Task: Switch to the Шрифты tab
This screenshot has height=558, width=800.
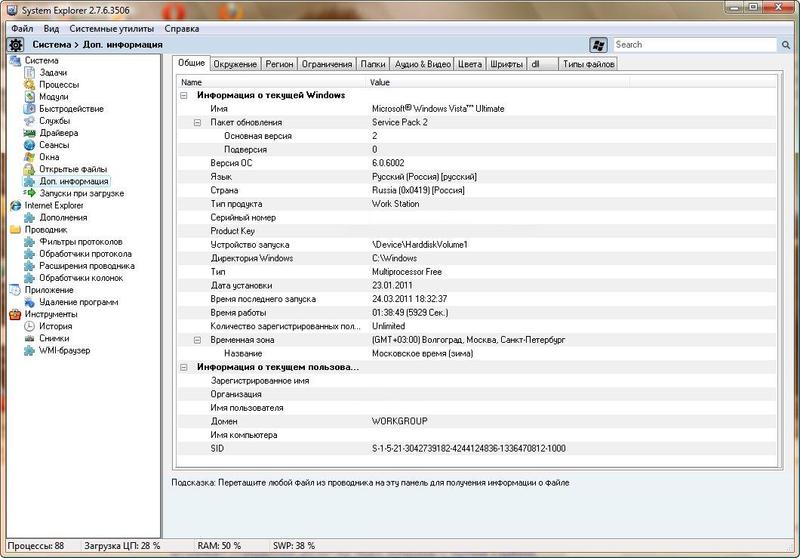Action: [x=507, y=64]
